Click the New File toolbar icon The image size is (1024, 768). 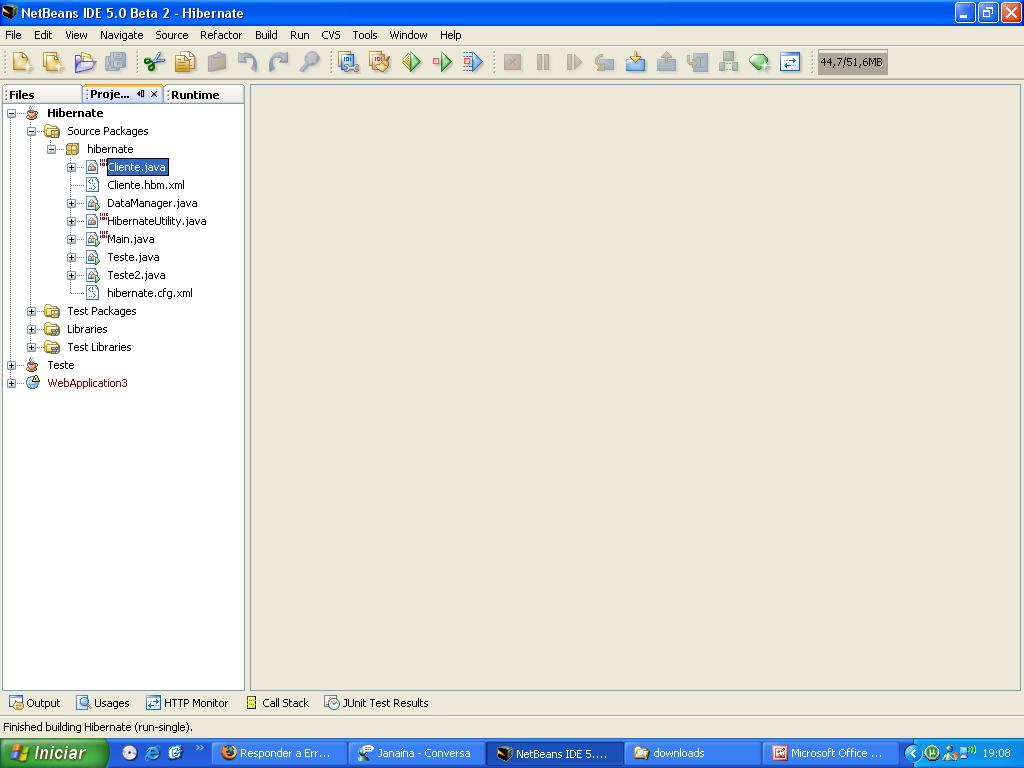coord(22,62)
